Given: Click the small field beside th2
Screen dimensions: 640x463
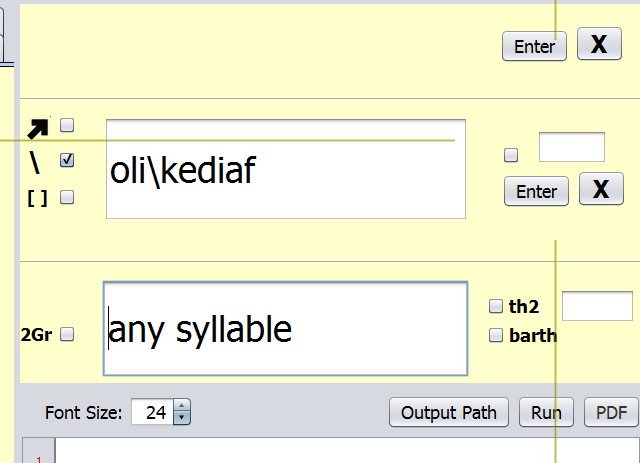Looking at the screenshot, I should coord(597,306).
